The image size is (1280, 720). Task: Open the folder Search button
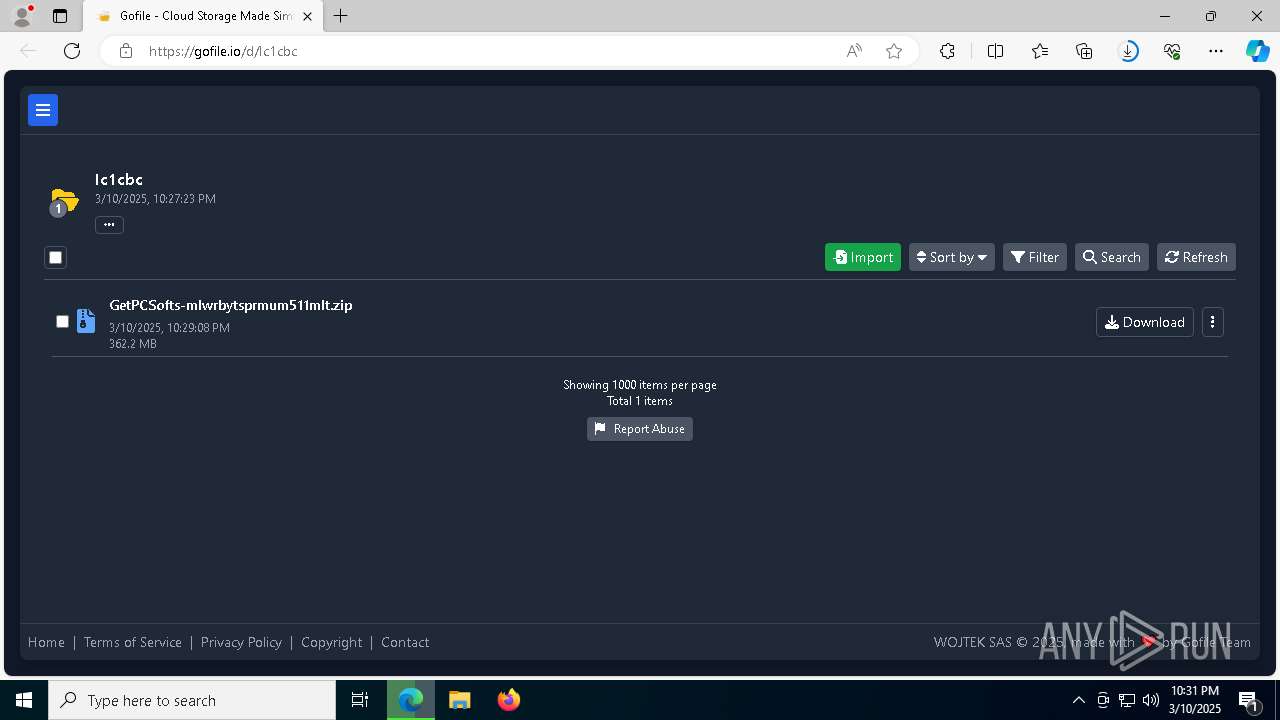pos(1112,257)
